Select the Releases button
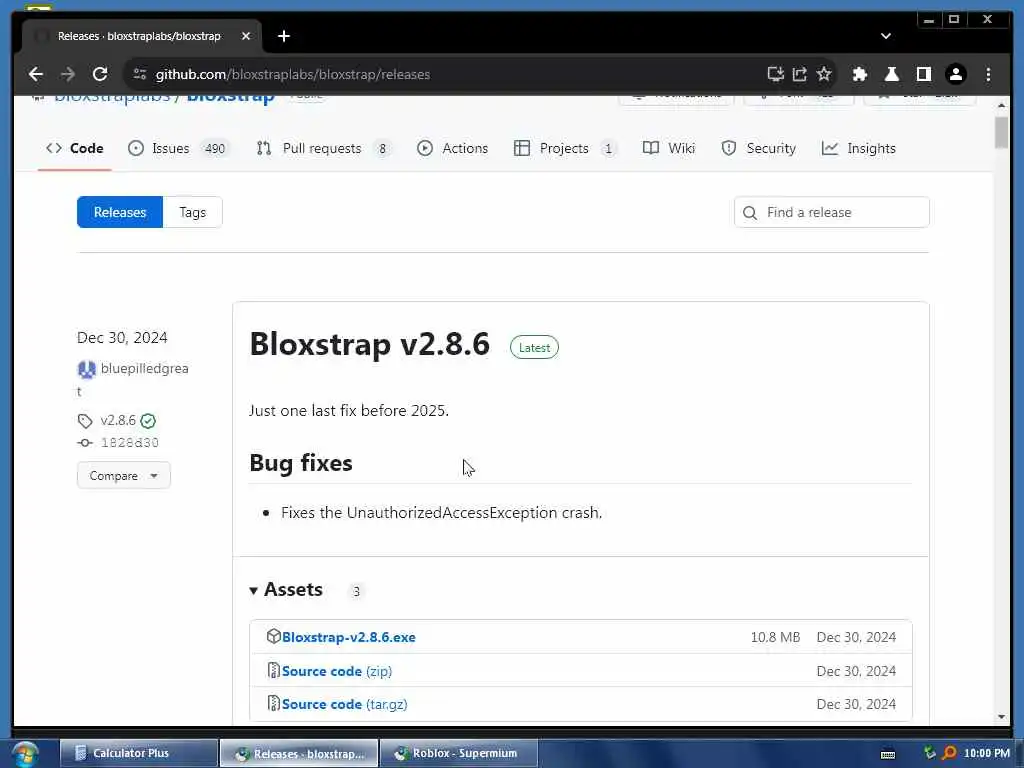The height and width of the screenshot is (768, 1024). (x=120, y=212)
